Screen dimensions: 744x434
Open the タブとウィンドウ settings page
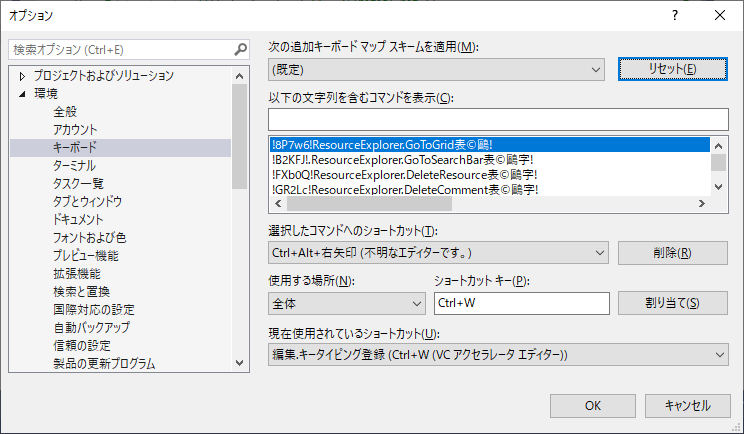(87, 201)
